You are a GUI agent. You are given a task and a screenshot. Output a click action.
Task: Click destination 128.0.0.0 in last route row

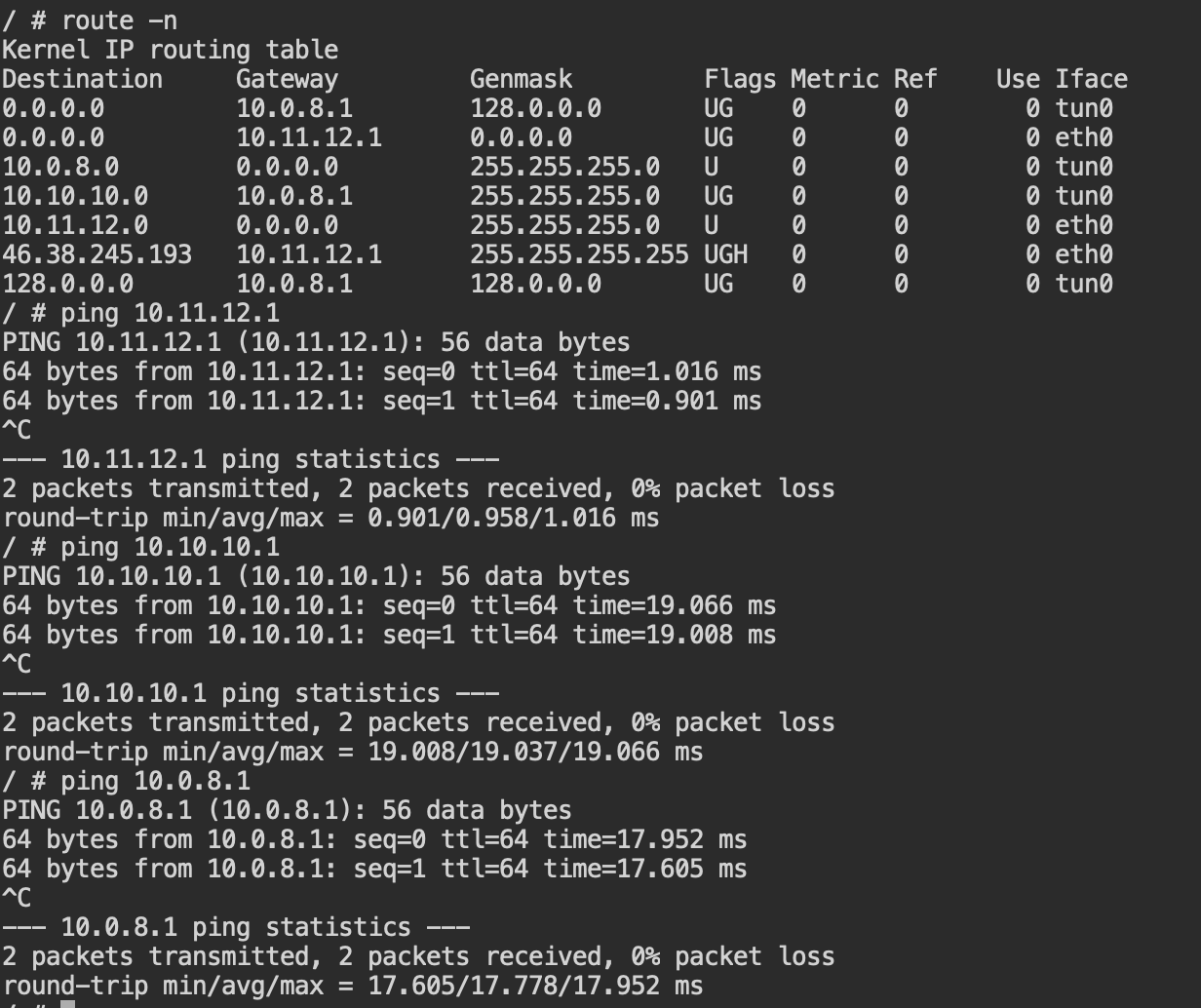(x=68, y=284)
